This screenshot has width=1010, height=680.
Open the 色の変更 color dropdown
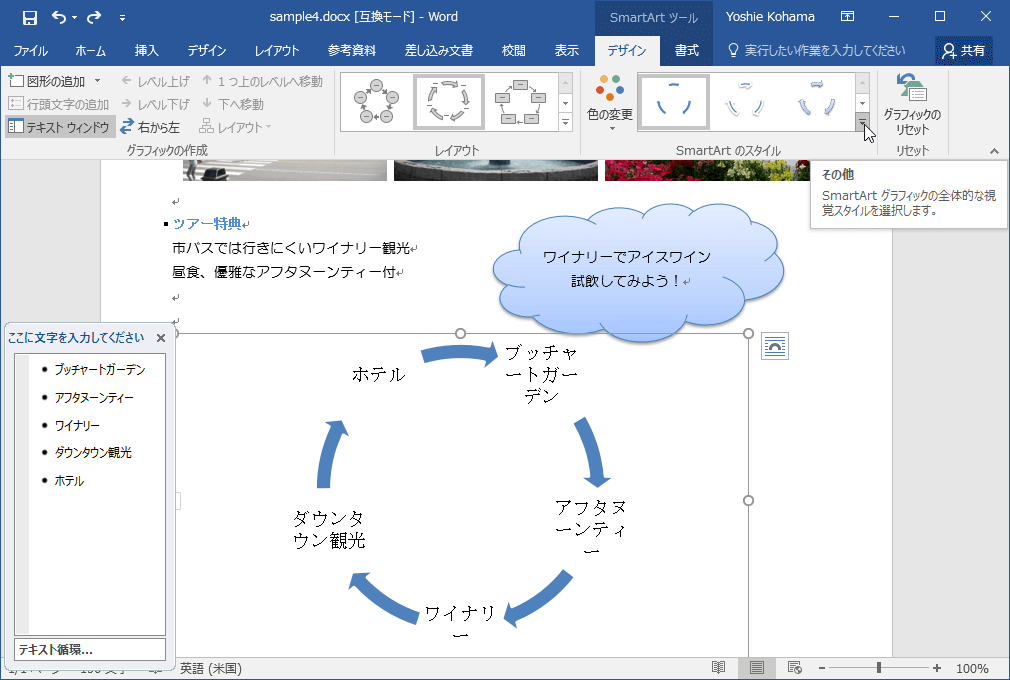610,103
